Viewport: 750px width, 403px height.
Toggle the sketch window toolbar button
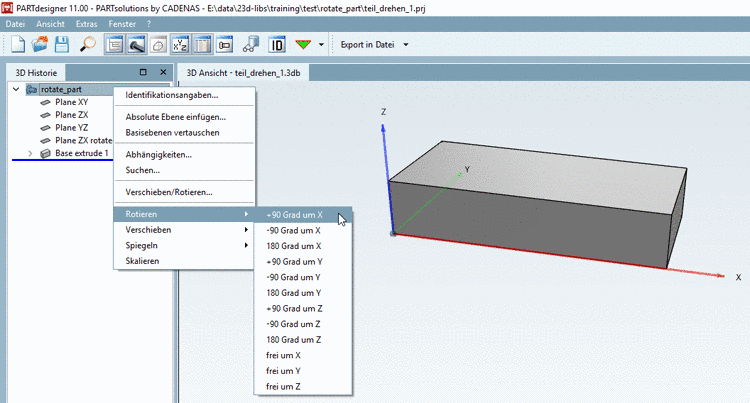(x=158, y=44)
